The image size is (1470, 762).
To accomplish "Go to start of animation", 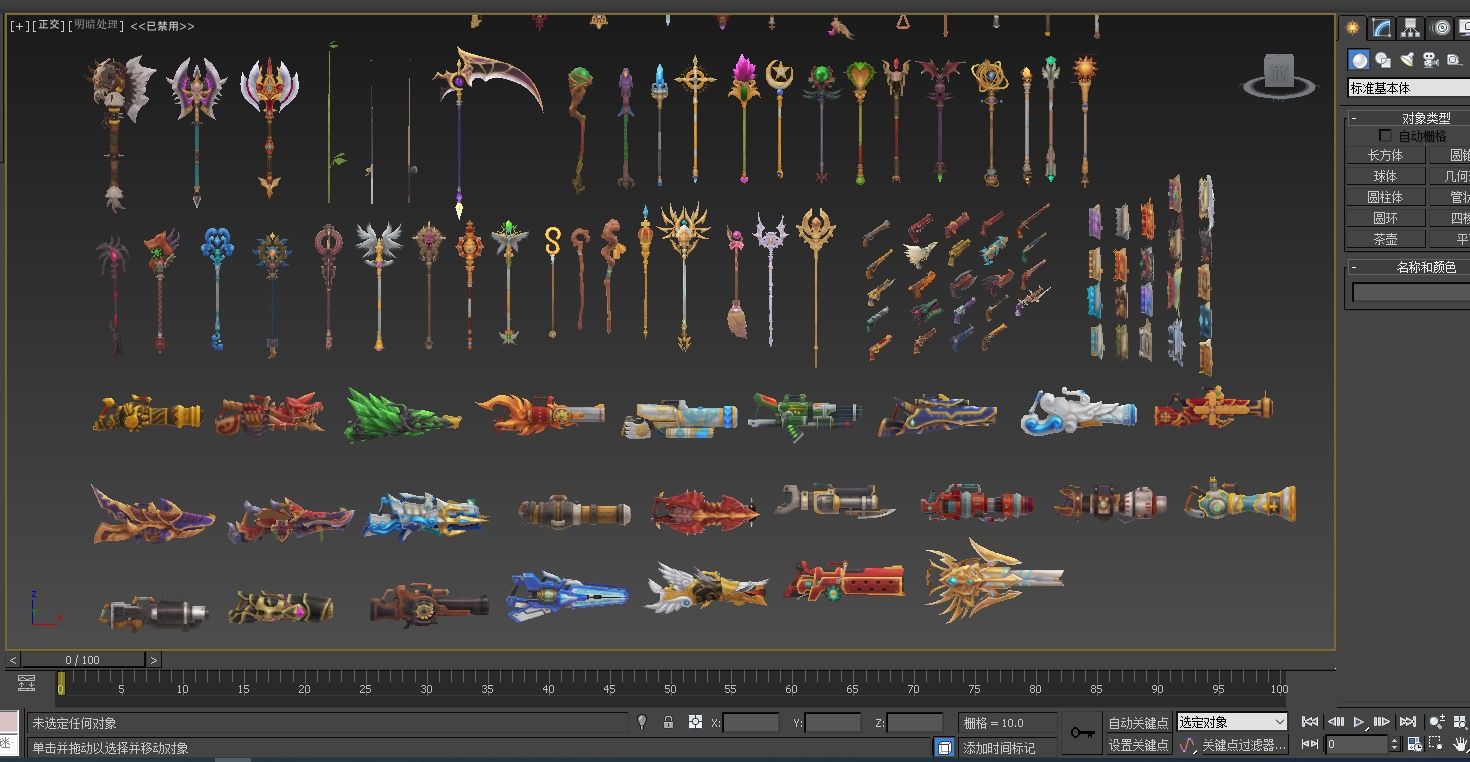I will [x=1310, y=721].
